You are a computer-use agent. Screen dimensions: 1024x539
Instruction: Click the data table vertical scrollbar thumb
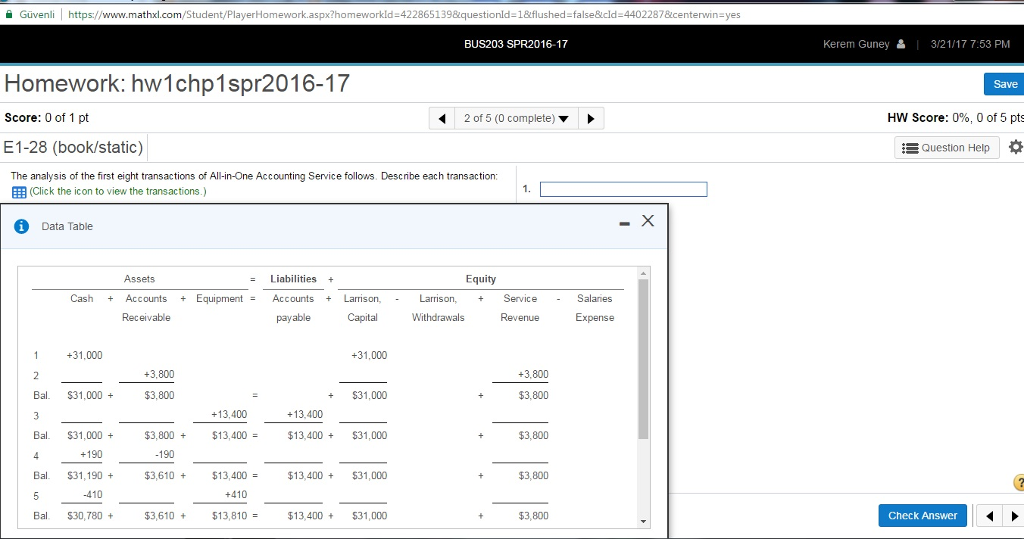coord(643,359)
